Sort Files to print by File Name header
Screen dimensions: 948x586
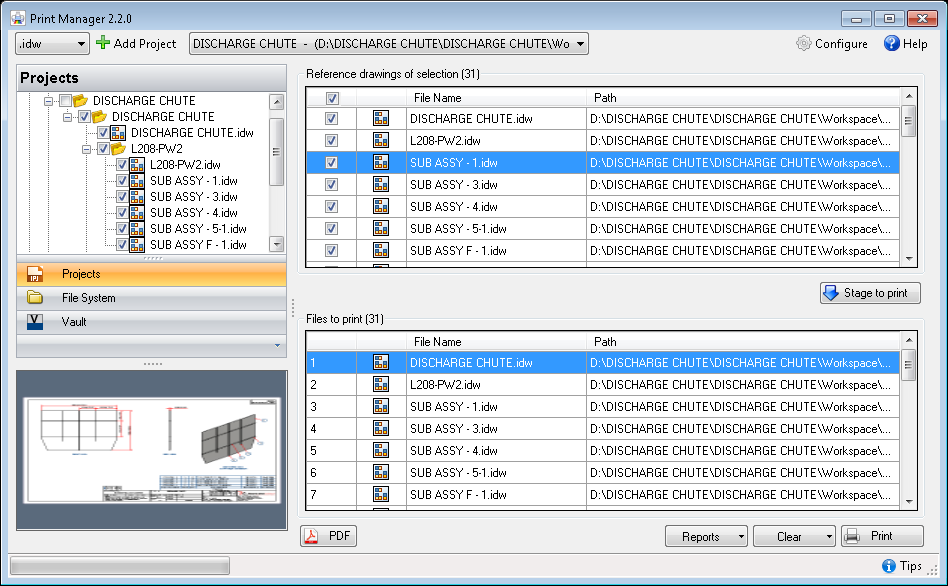(x=496, y=342)
